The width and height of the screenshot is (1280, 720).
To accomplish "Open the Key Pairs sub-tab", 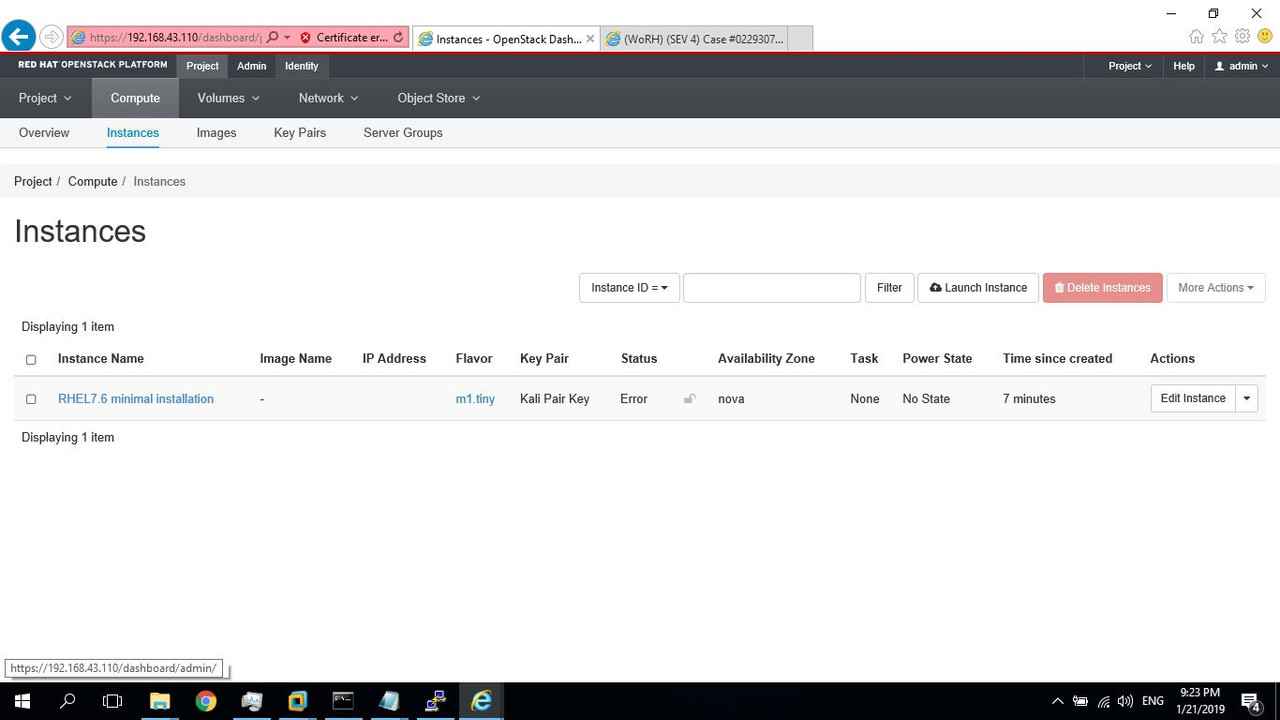I will click(300, 133).
